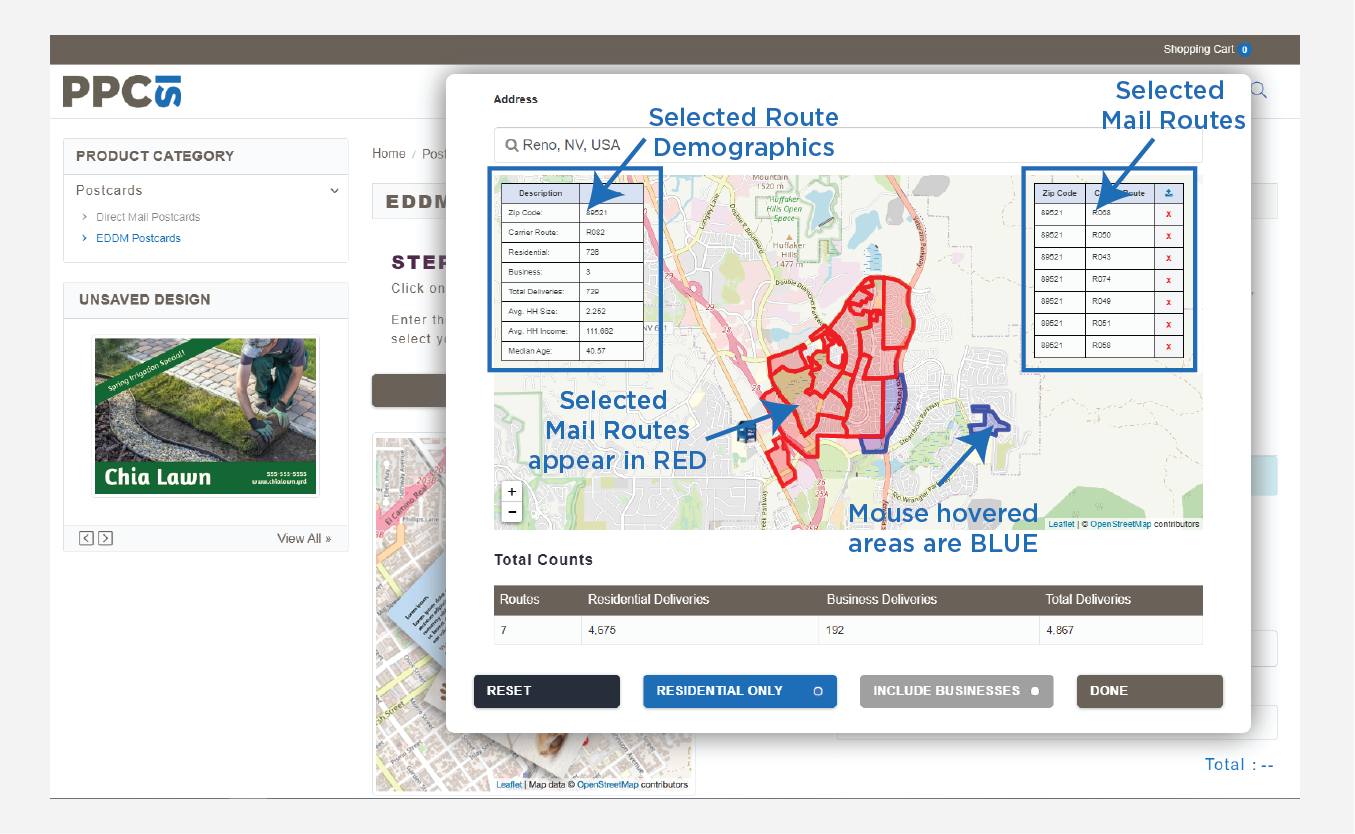Expand Direct Mail Postcards item
This screenshot has height=834, width=1355.
coord(148,217)
